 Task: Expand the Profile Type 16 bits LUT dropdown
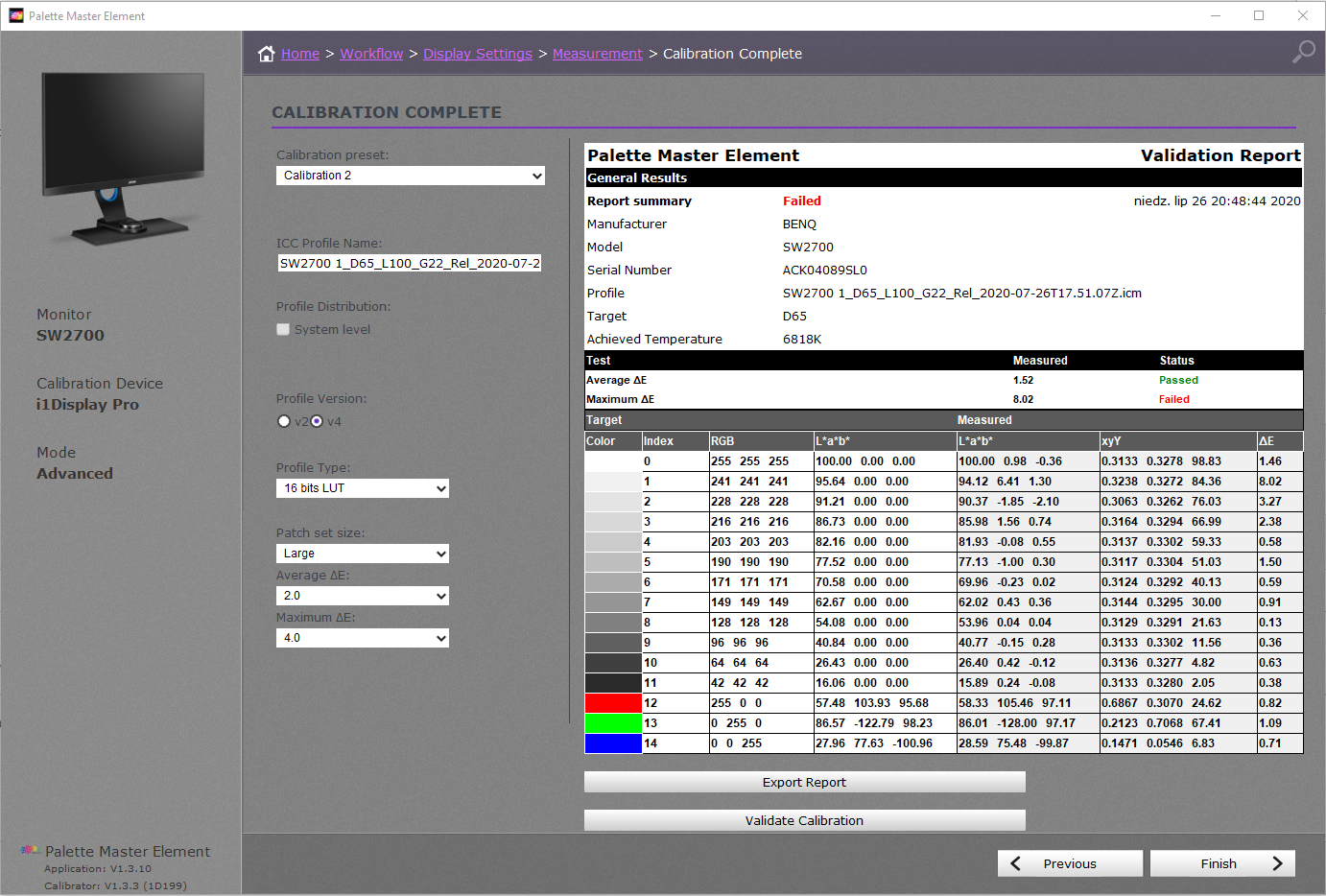tap(363, 488)
